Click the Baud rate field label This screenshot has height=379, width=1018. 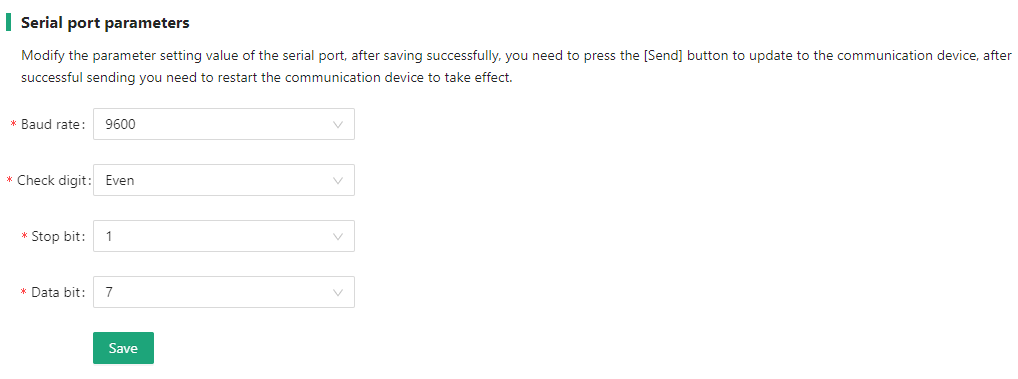coord(53,125)
